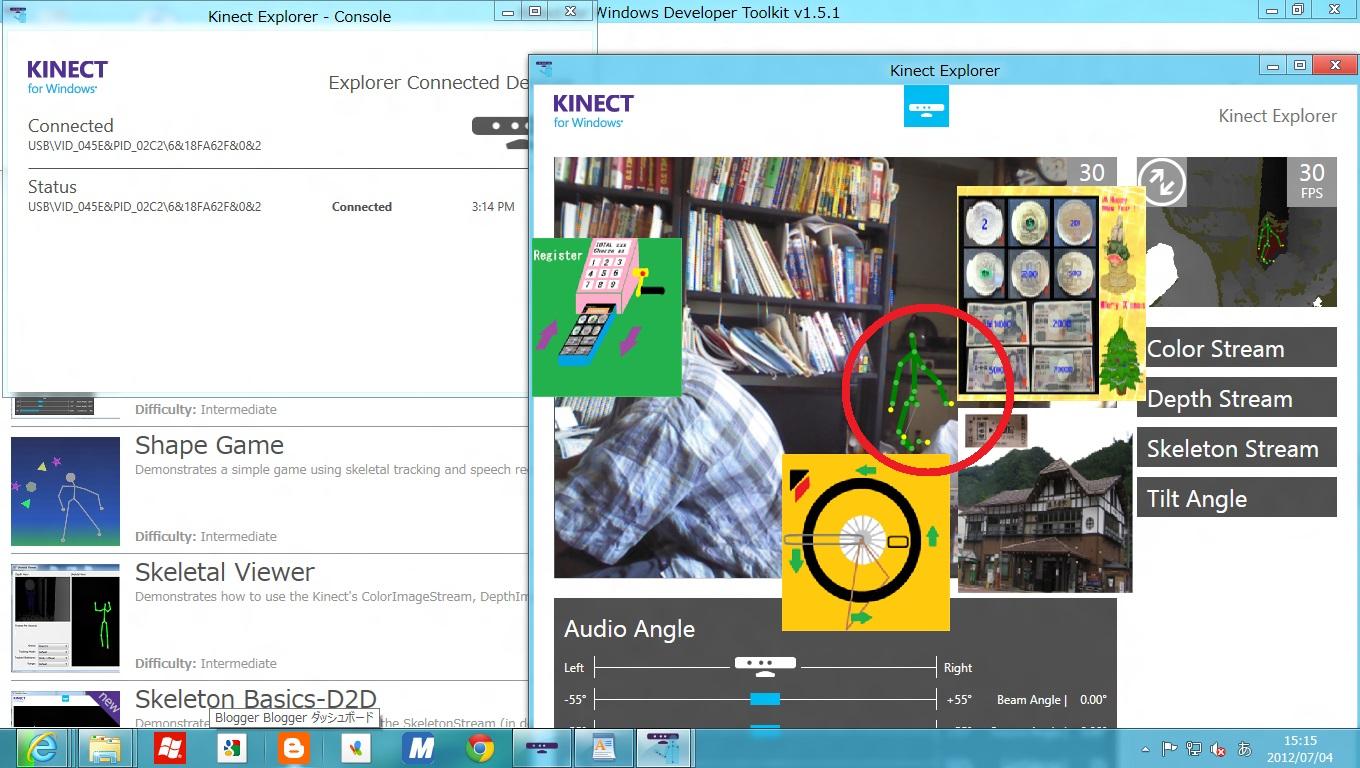Click the blue M app taskbar icon
This screenshot has height=768, width=1360.
coord(418,748)
